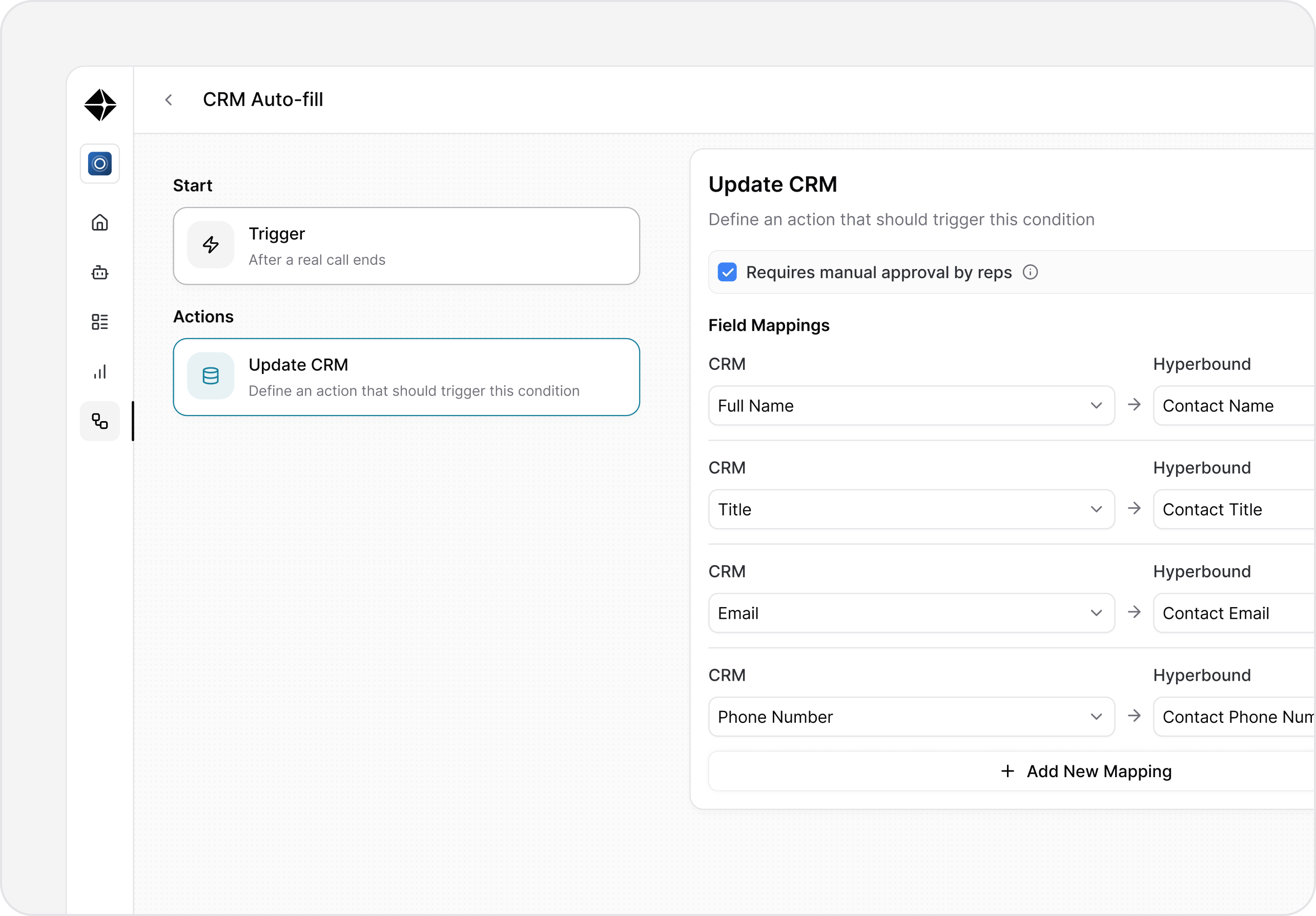The width and height of the screenshot is (1316, 916).
Task: Click the Hyperbound diamond logo
Action: point(100,105)
